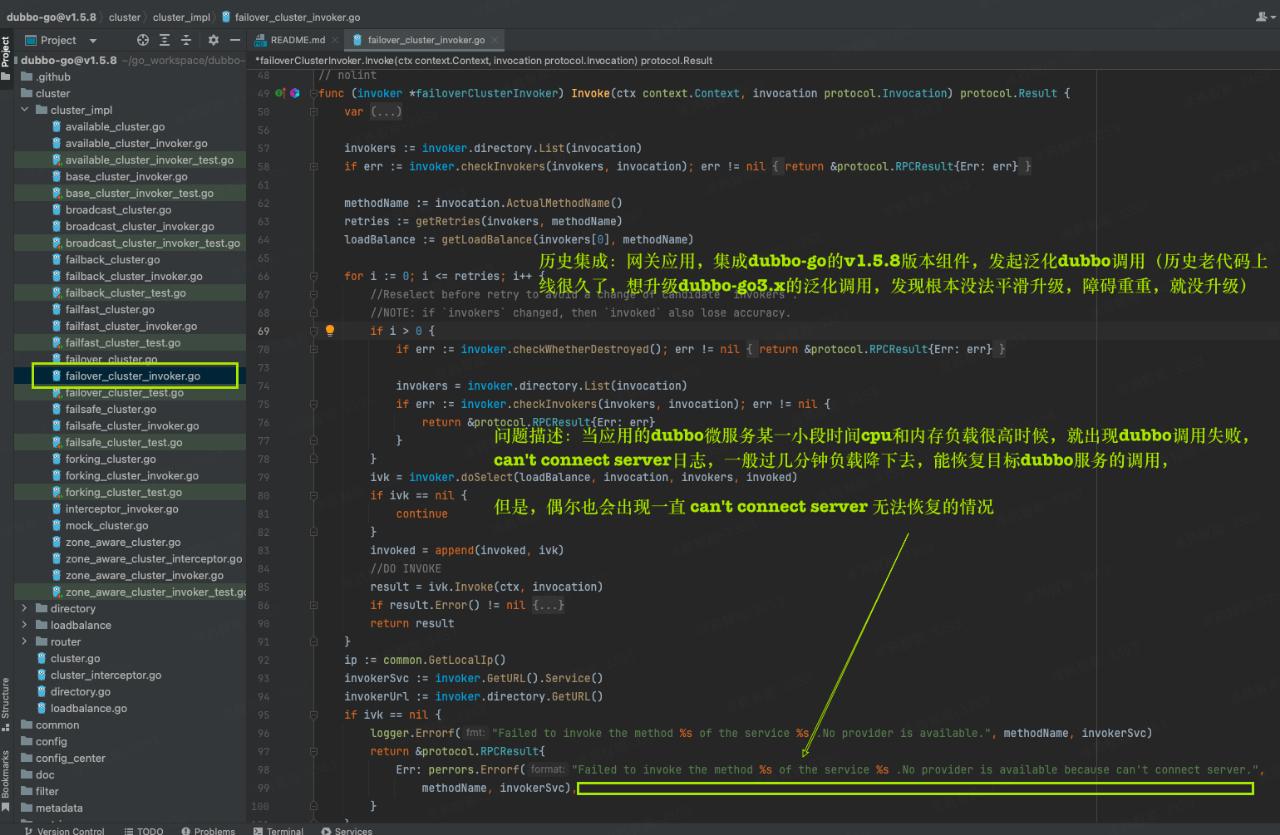Viewport: 1280px width, 835px height.
Task: Click cluster_impl in the navigation bar breadcrumb
Action: [x=182, y=17]
